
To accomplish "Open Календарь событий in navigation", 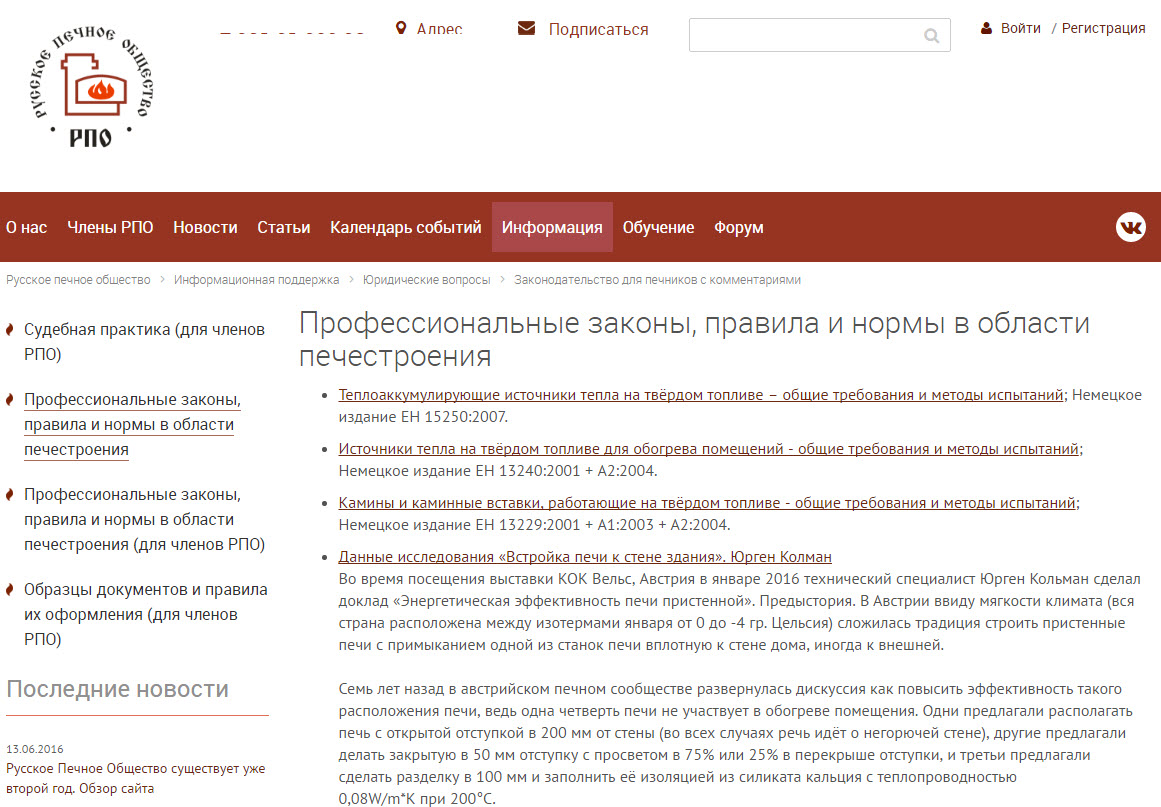I will (406, 228).
